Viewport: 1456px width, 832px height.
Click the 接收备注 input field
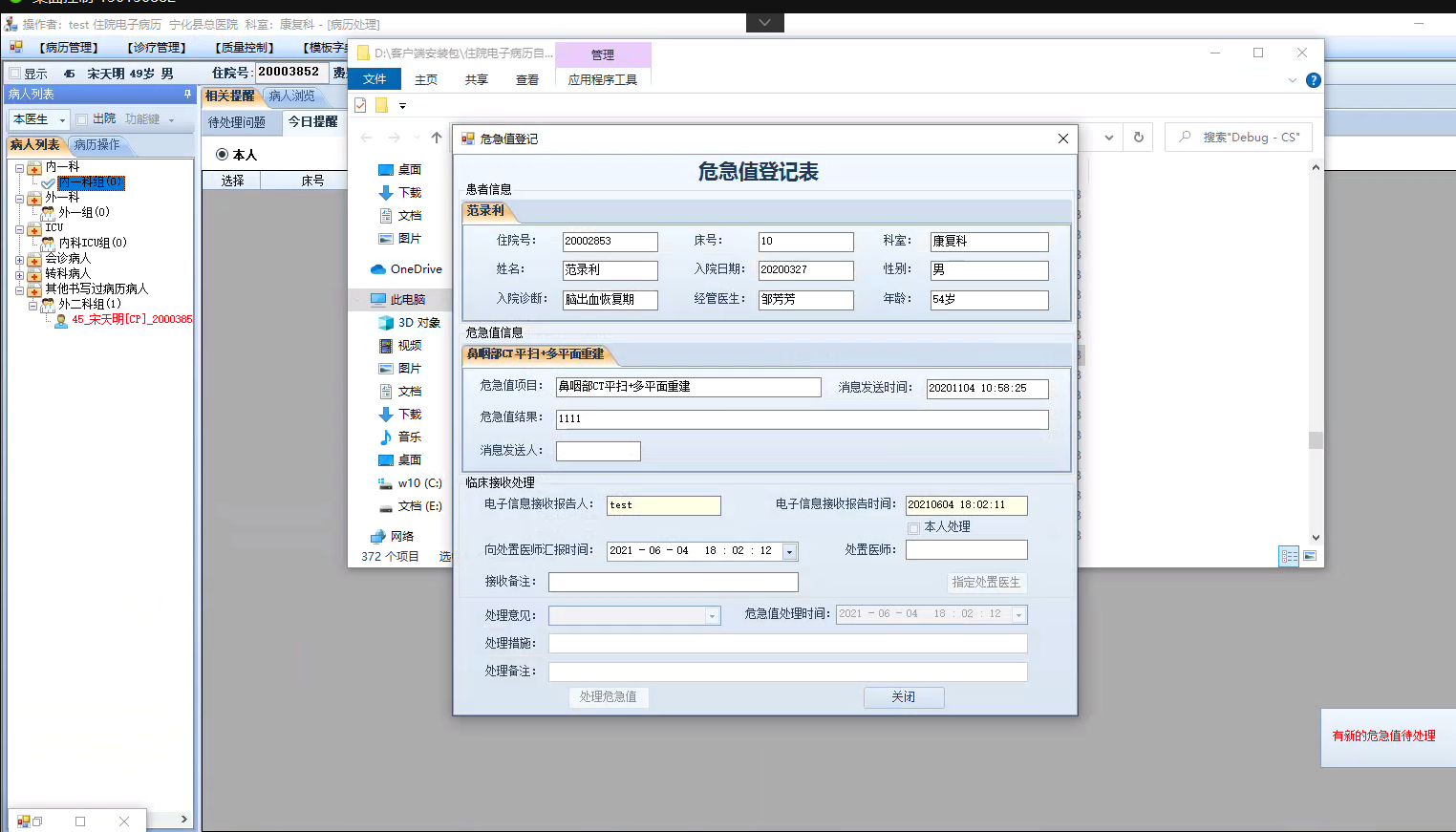[x=673, y=582]
